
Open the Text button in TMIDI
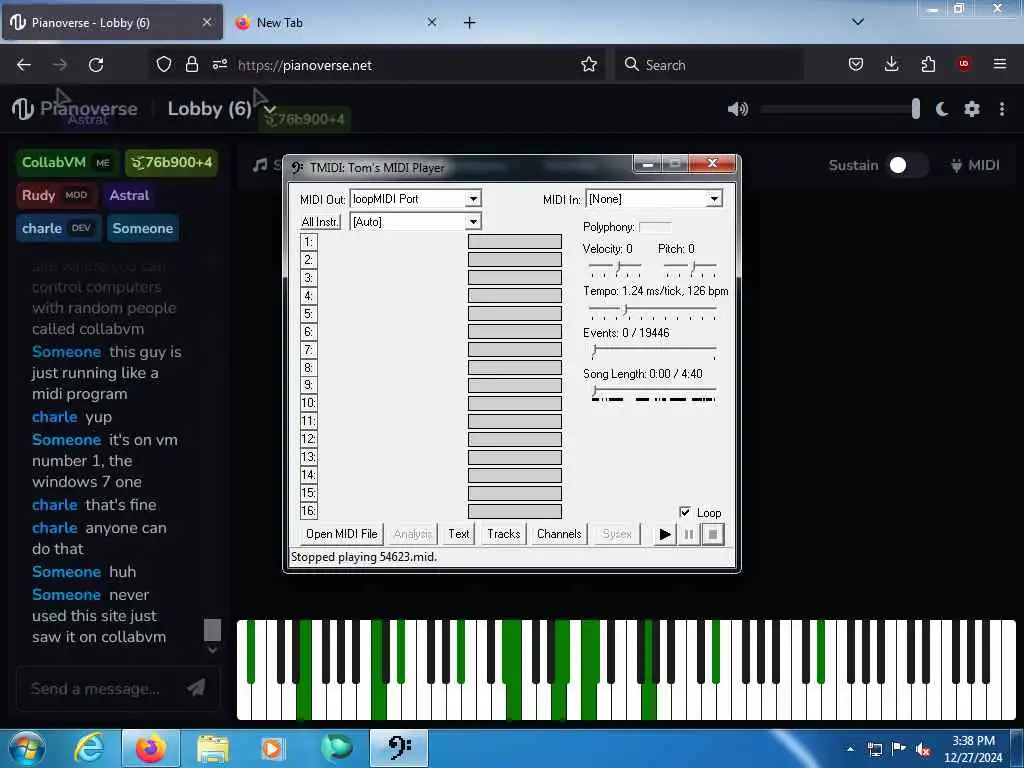point(458,534)
